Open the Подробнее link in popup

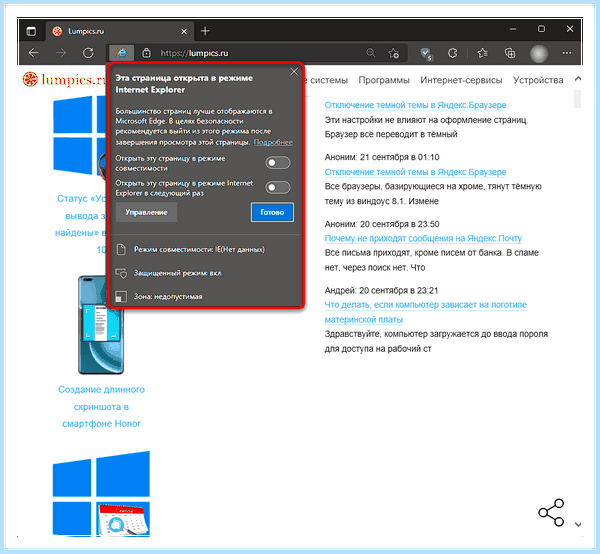pos(273,142)
